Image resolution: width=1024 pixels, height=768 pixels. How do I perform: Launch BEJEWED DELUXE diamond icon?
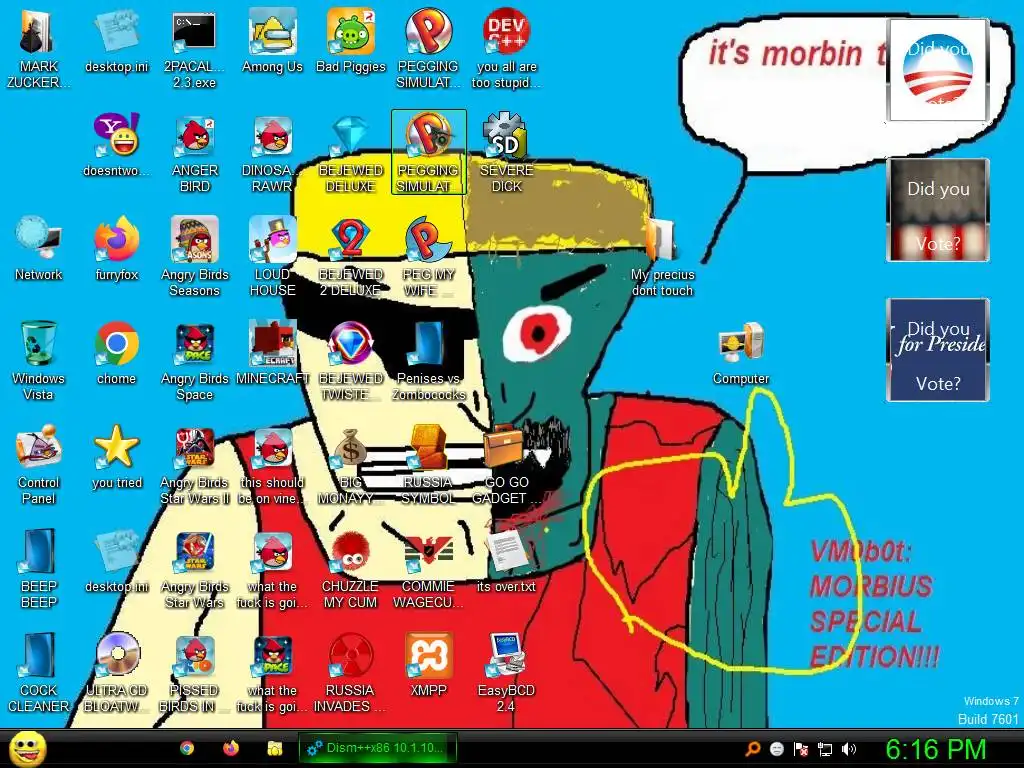click(351, 152)
